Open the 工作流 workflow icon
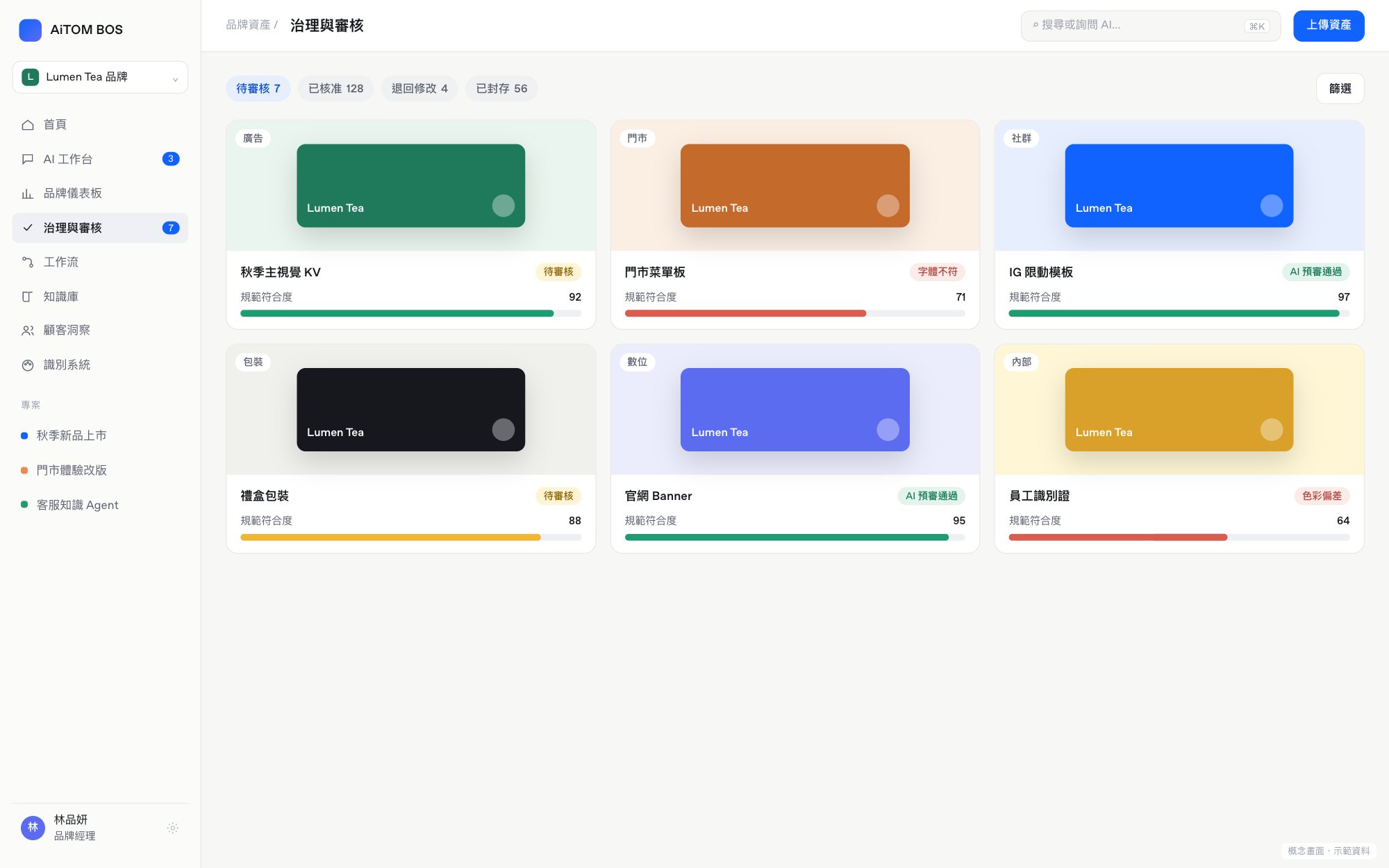Image resolution: width=1389 pixels, height=868 pixels. (x=28, y=262)
